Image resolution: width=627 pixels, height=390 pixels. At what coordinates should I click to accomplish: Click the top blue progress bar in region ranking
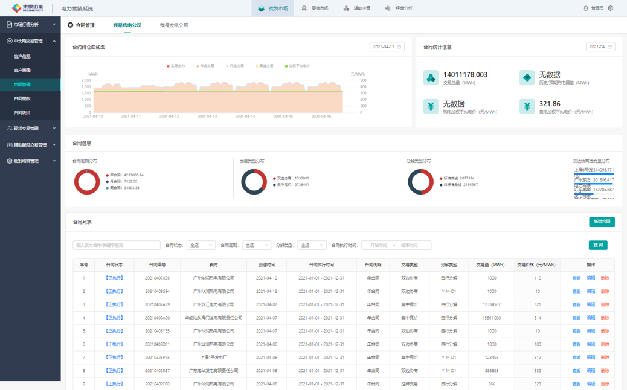tap(594, 174)
